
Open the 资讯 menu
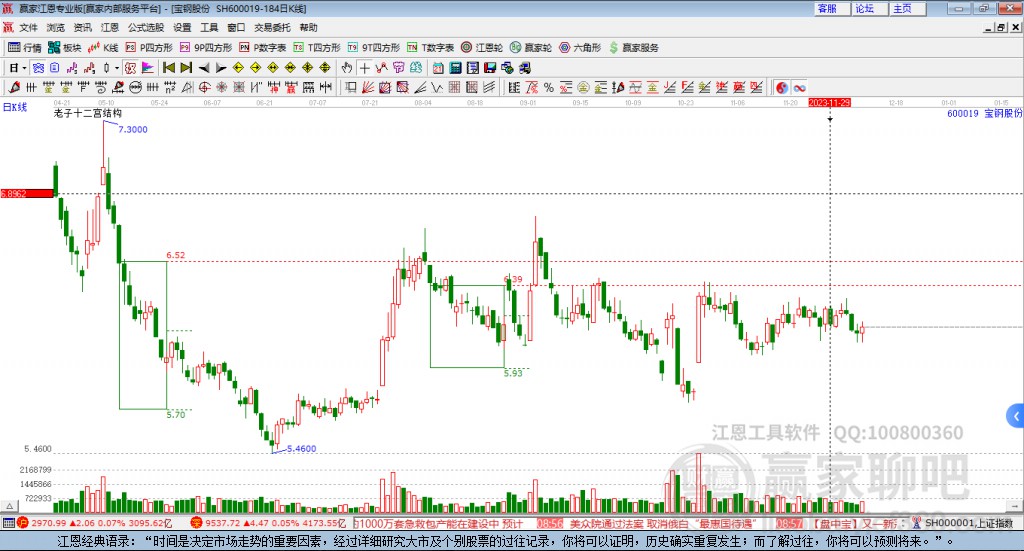tap(82, 27)
